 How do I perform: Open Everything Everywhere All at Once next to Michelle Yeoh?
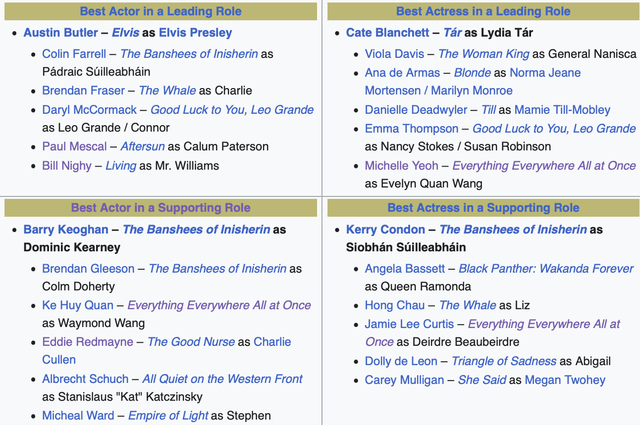click(544, 166)
